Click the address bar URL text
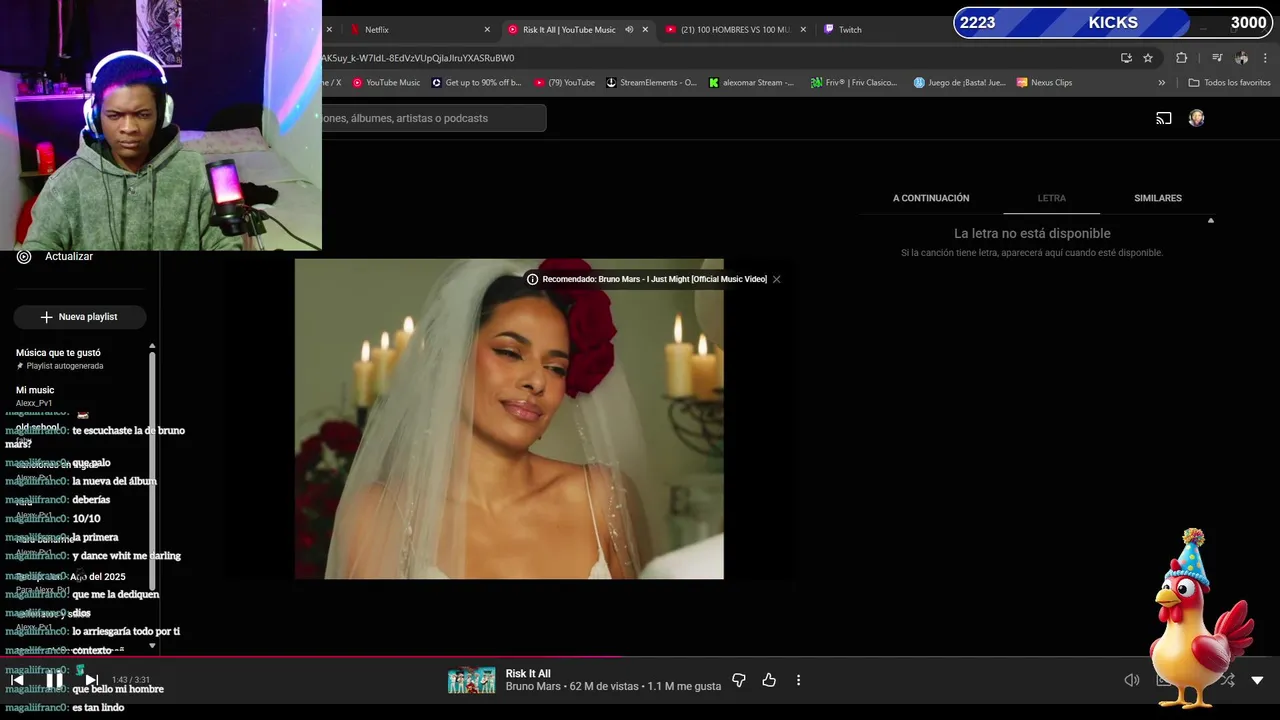The width and height of the screenshot is (1280, 720). 418,58
